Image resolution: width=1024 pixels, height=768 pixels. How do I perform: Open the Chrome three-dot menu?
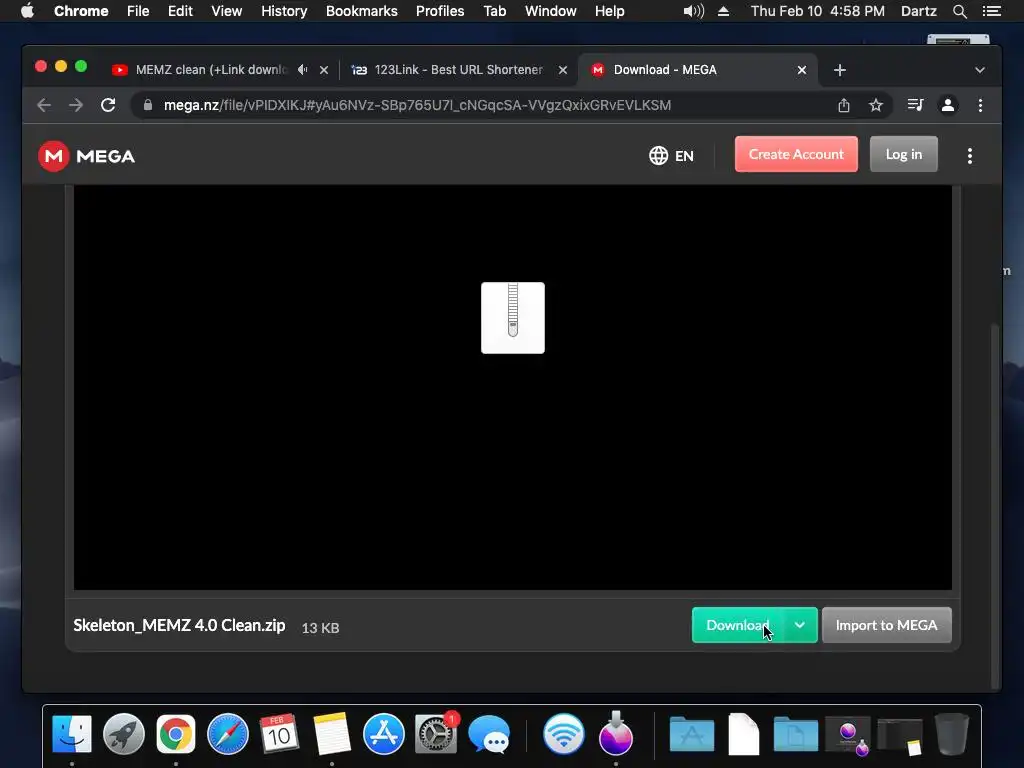pyautogui.click(x=980, y=105)
